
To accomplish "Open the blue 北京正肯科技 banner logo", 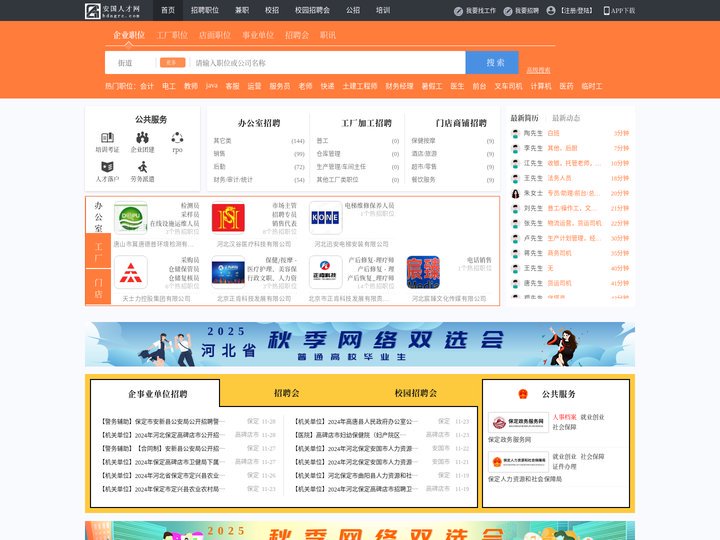I will [x=228, y=272].
